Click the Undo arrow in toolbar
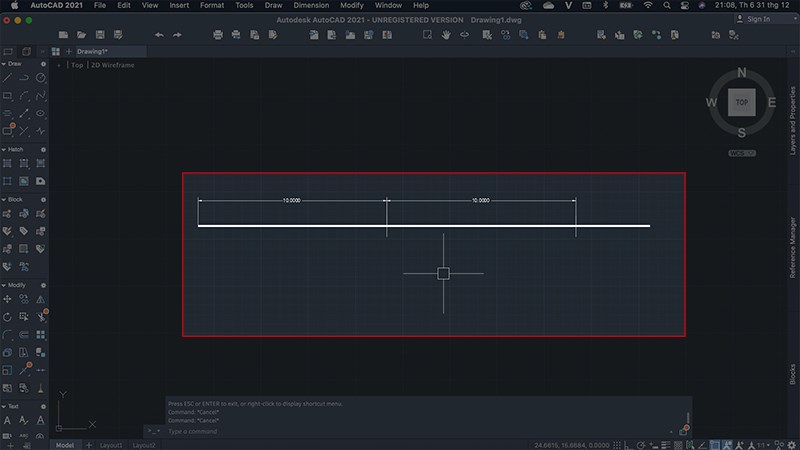Viewport: 800px width, 450px height. tap(159, 35)
